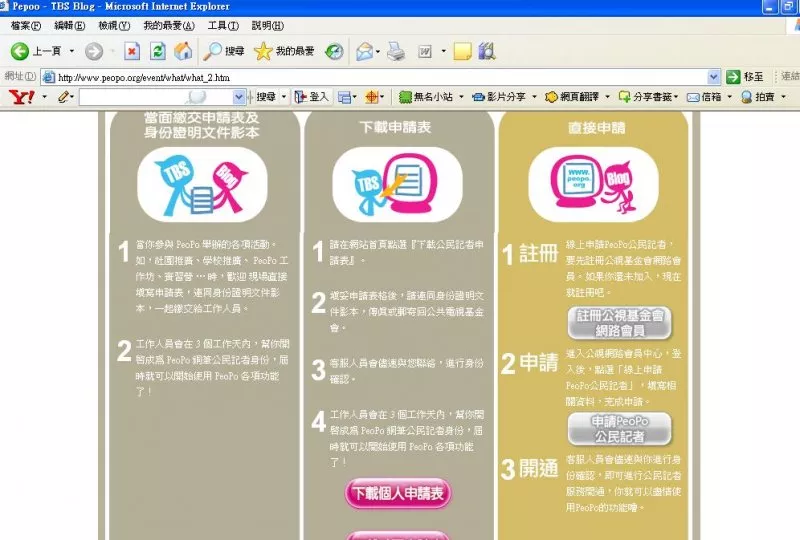Open the 檢視(V) menu
Image resolution: width=800 pixels, height=540 pixels.
point(114,26)
